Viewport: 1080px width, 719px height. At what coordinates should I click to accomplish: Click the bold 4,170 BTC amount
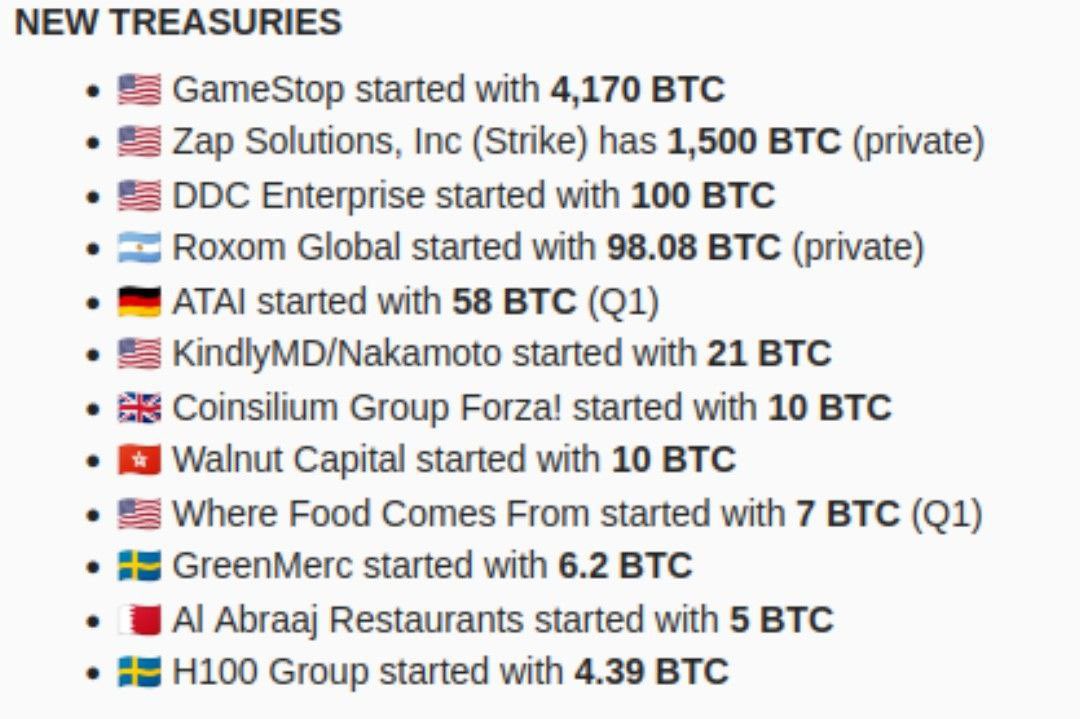637,90
